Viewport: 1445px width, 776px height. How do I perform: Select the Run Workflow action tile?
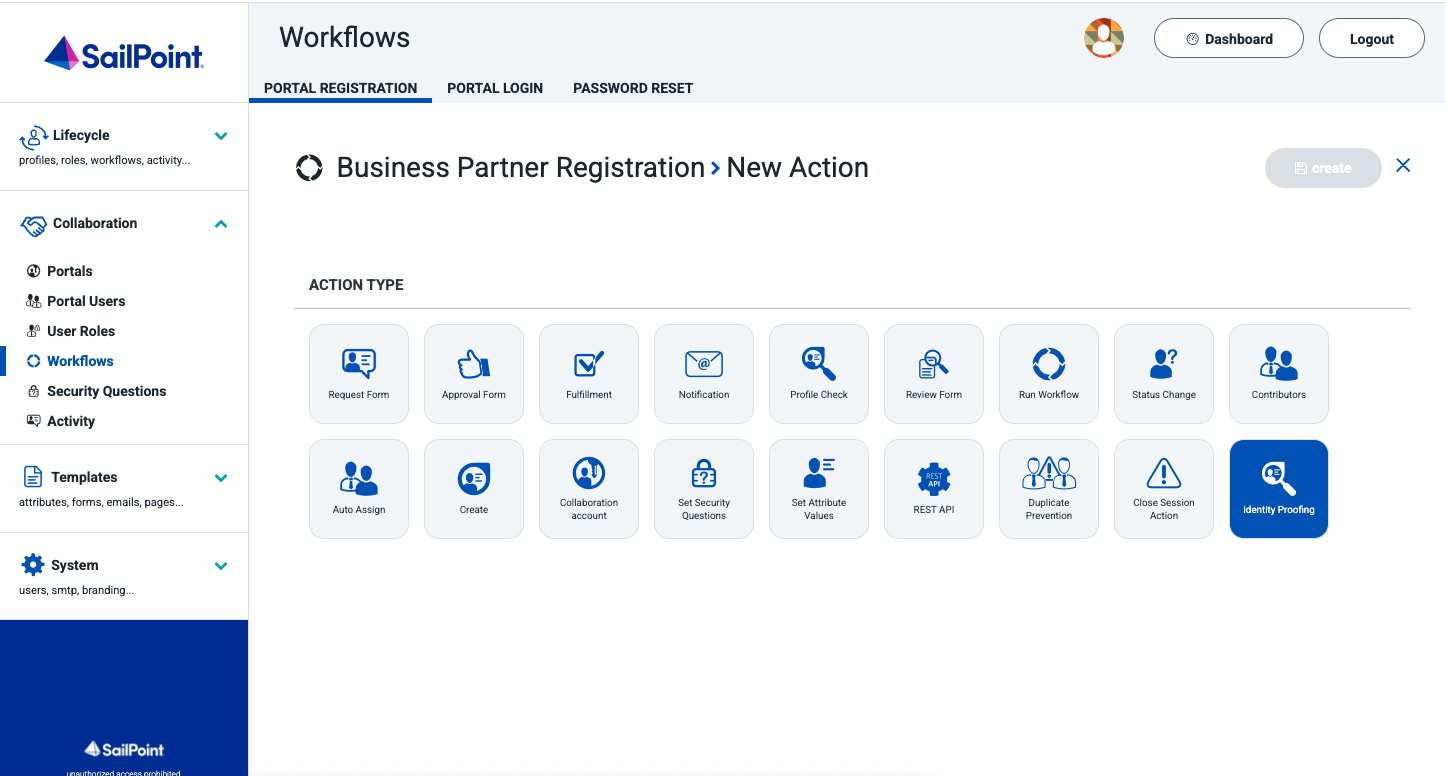point(1049,373)
